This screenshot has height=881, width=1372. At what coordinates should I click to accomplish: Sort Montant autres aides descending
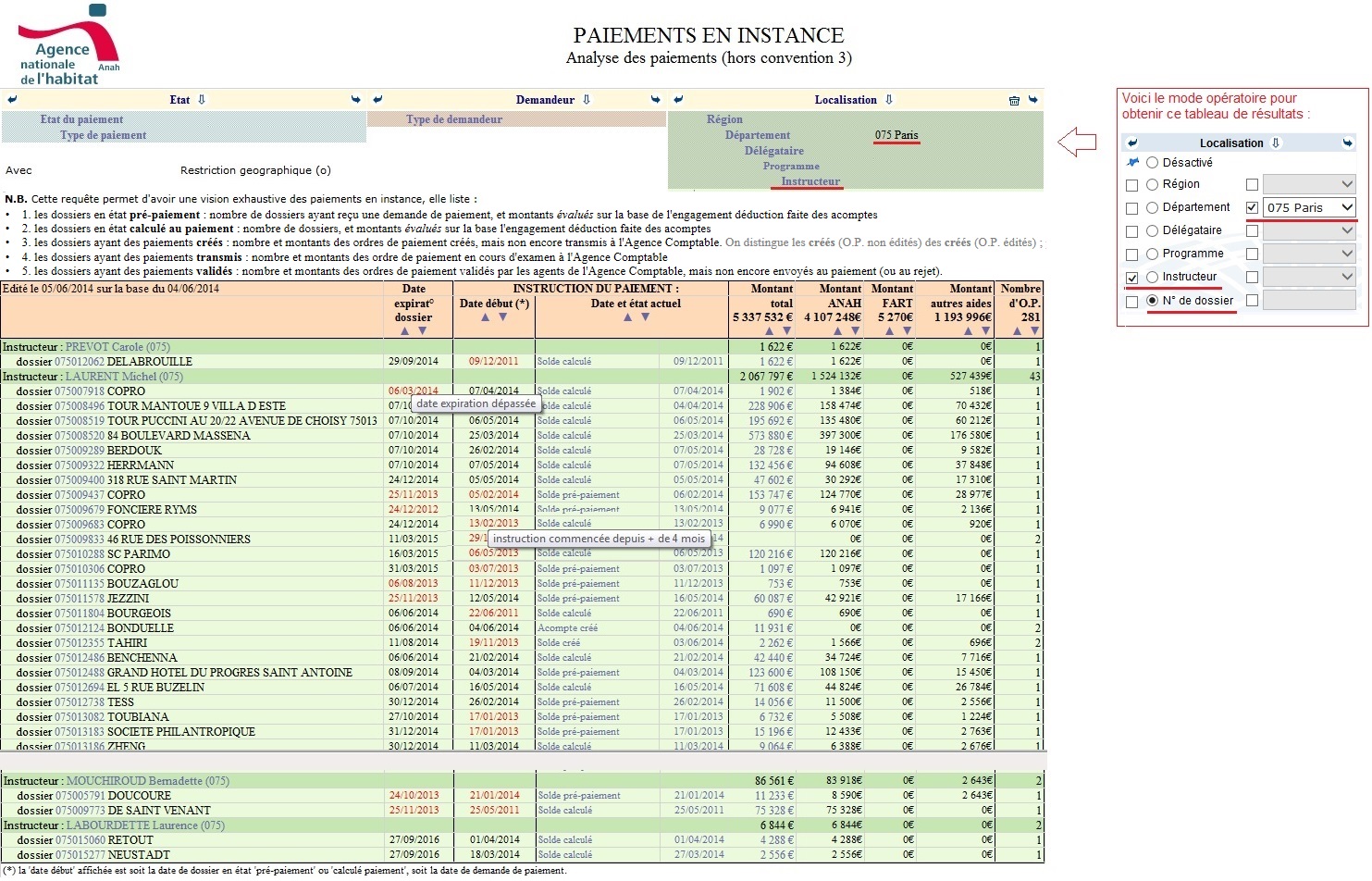click(x=985, y=331)
